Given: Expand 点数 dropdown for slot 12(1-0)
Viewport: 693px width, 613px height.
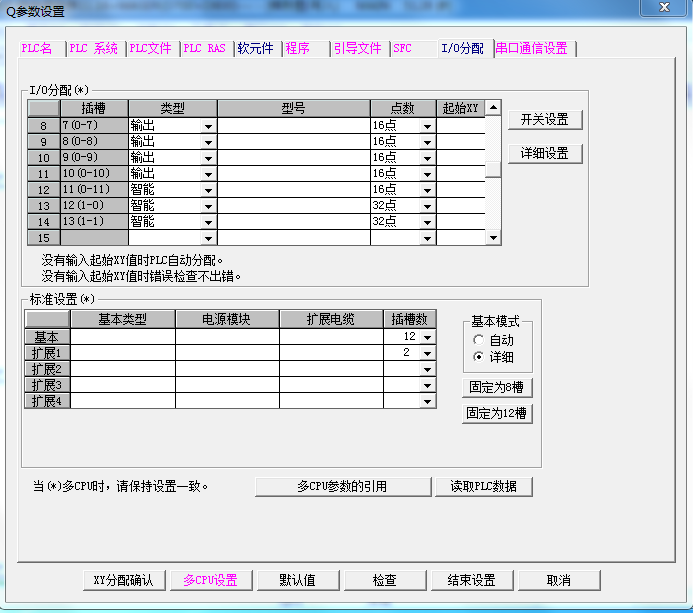Looking at the screenshot, I should click(x=427, y=206).
